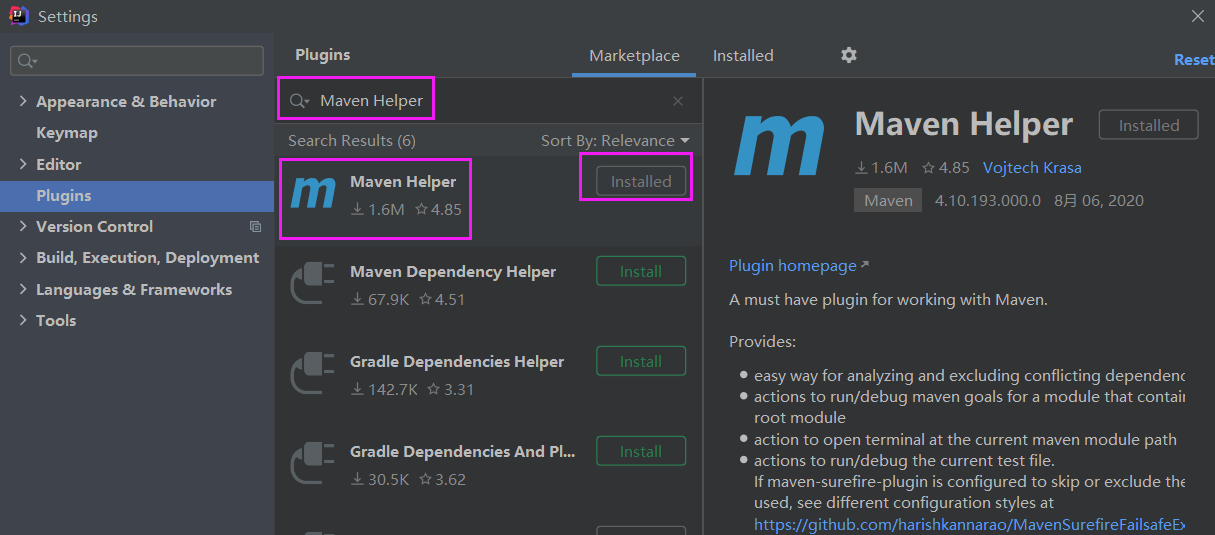Click the search magnifier icon in plugin search

point(298,101)
